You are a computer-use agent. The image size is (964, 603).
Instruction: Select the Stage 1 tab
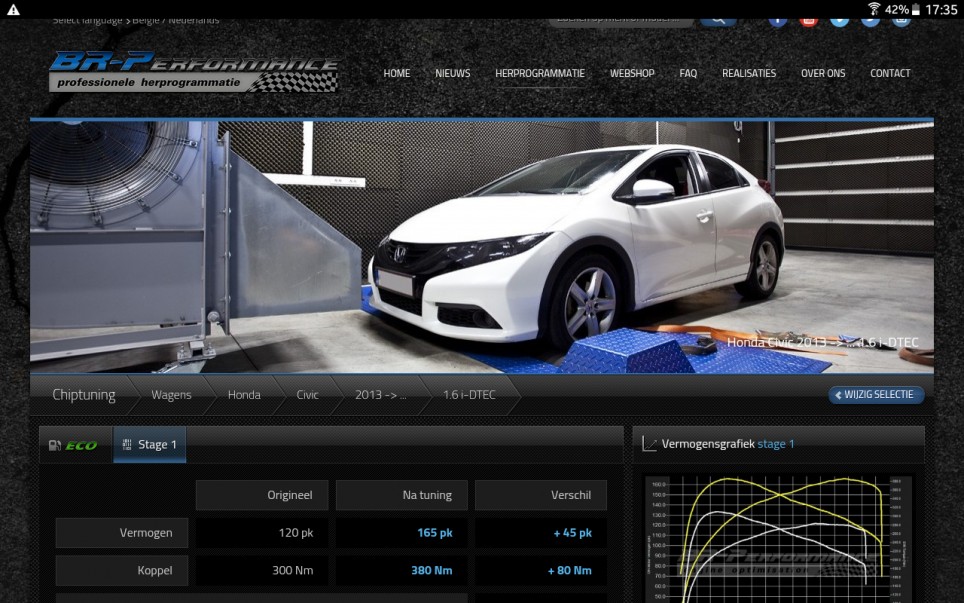149,444
